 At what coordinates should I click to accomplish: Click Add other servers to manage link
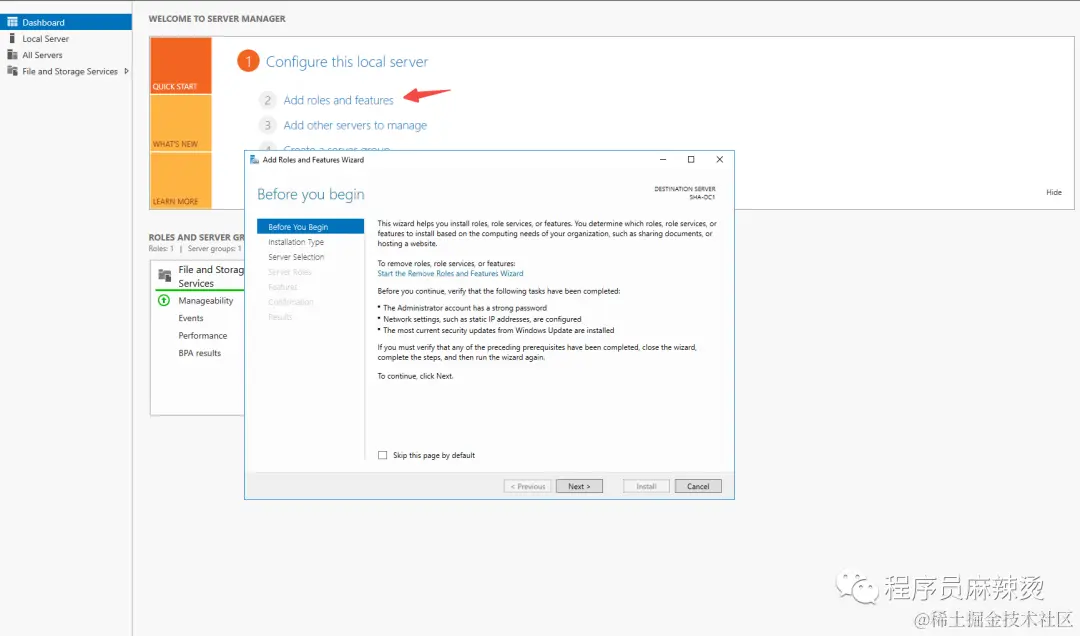tap(355, 125)
